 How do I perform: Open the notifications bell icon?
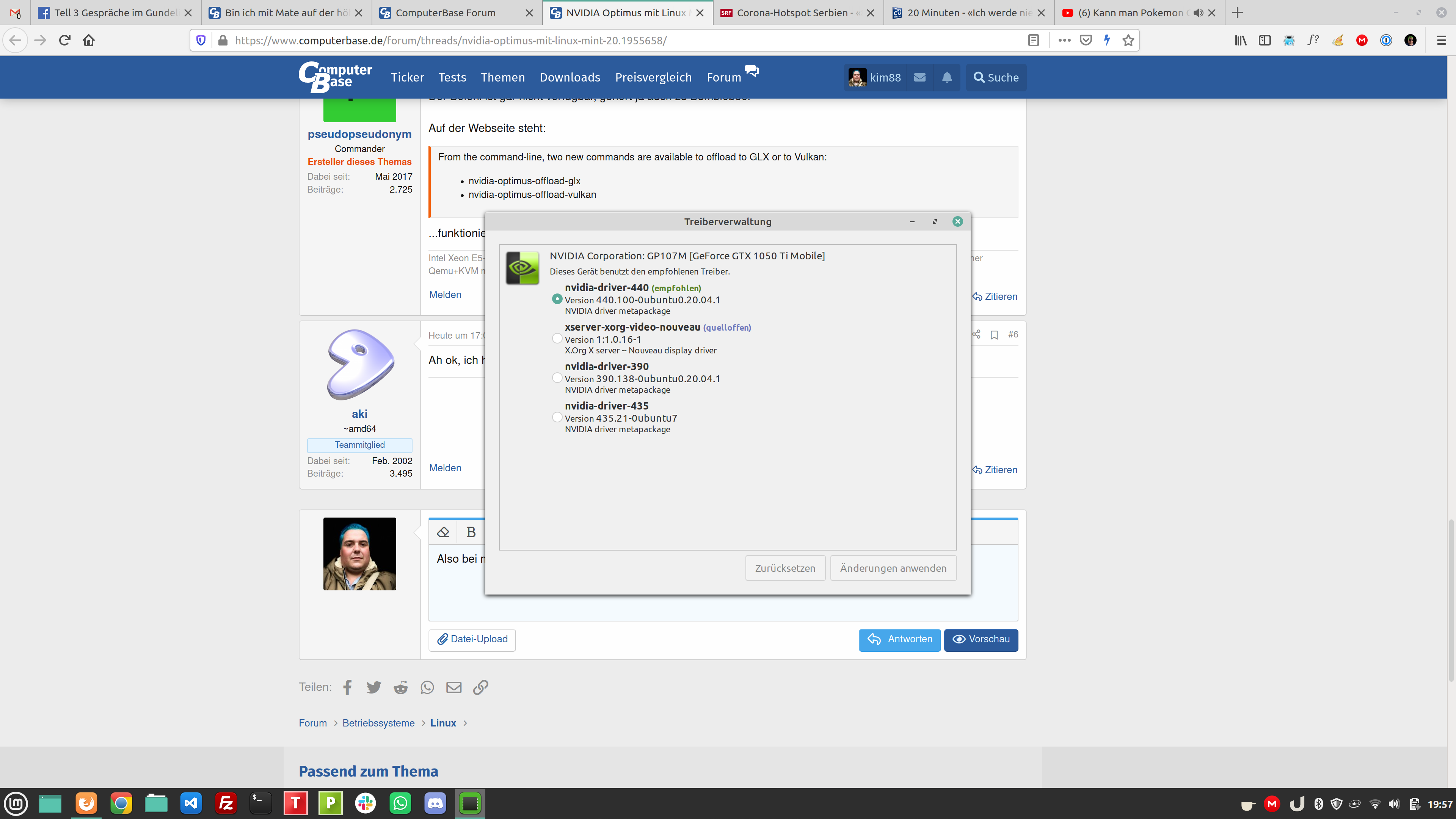click(x=947, y=77)
